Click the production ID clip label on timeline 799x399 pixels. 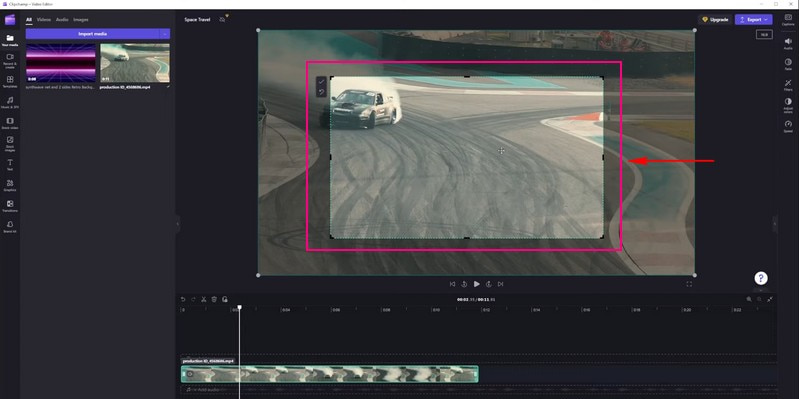(208, 361)
